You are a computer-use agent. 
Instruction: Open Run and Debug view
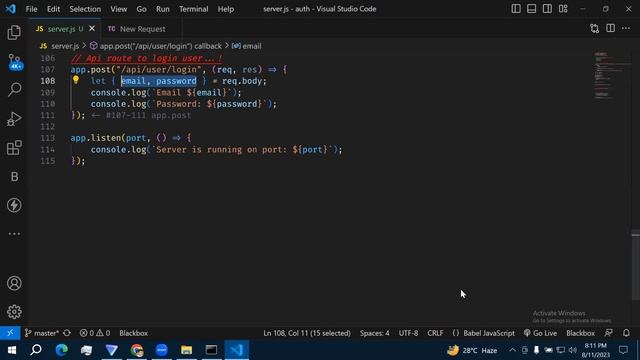[14, 119]
